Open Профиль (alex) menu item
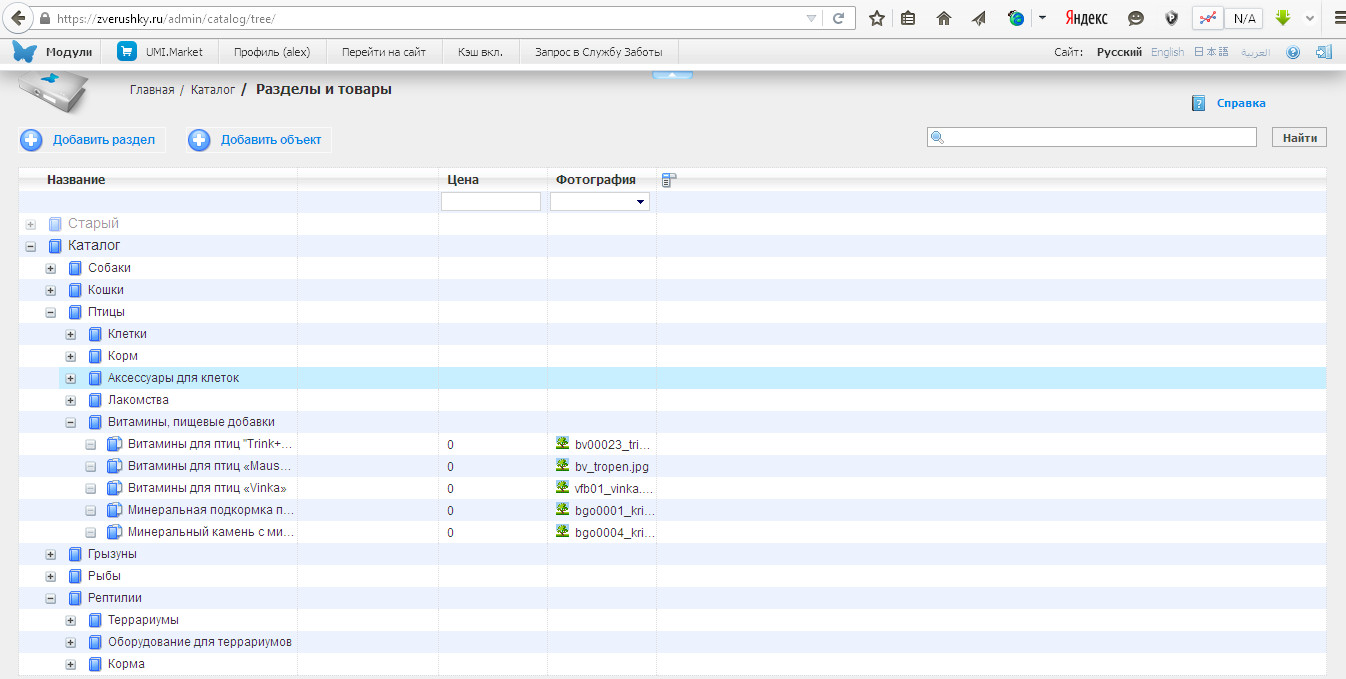Viewport: 1346px width, 679px height. point(272,52)
